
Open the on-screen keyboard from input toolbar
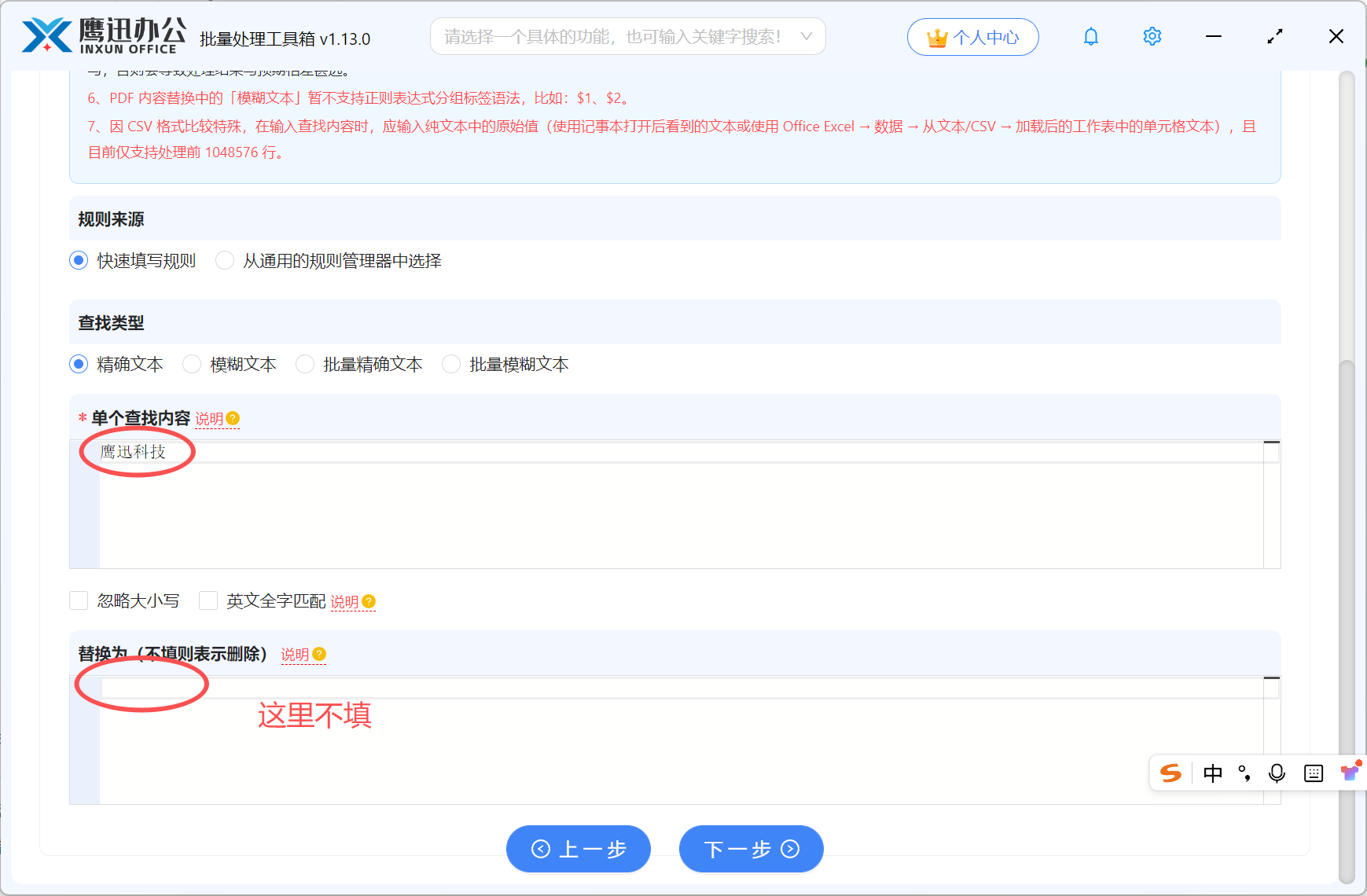pyautogui.click(x=1313, y=773)
